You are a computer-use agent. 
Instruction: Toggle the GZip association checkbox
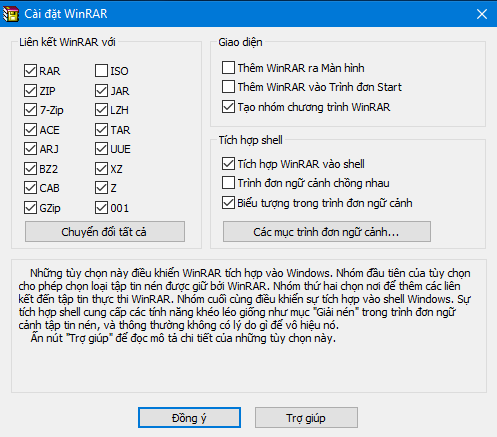[30, 208]
